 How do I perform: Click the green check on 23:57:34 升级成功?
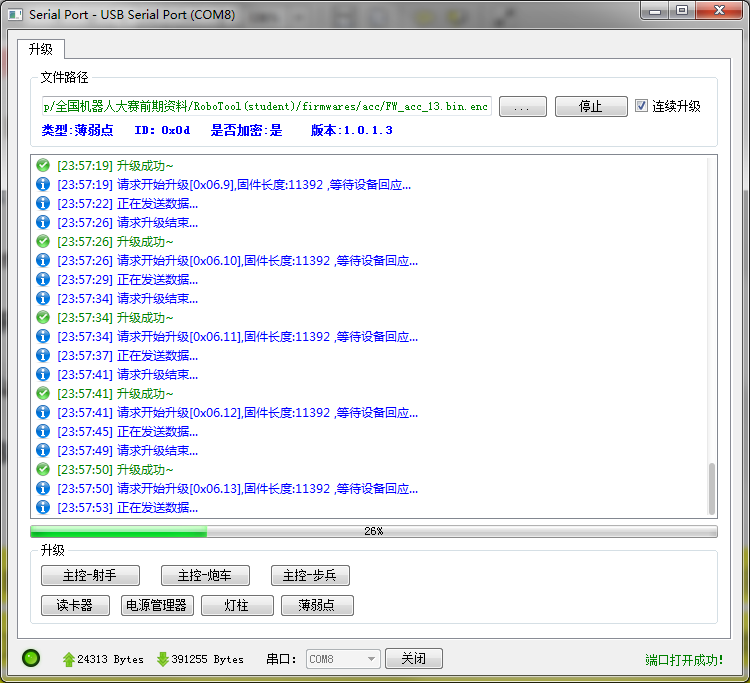[43, 317]
